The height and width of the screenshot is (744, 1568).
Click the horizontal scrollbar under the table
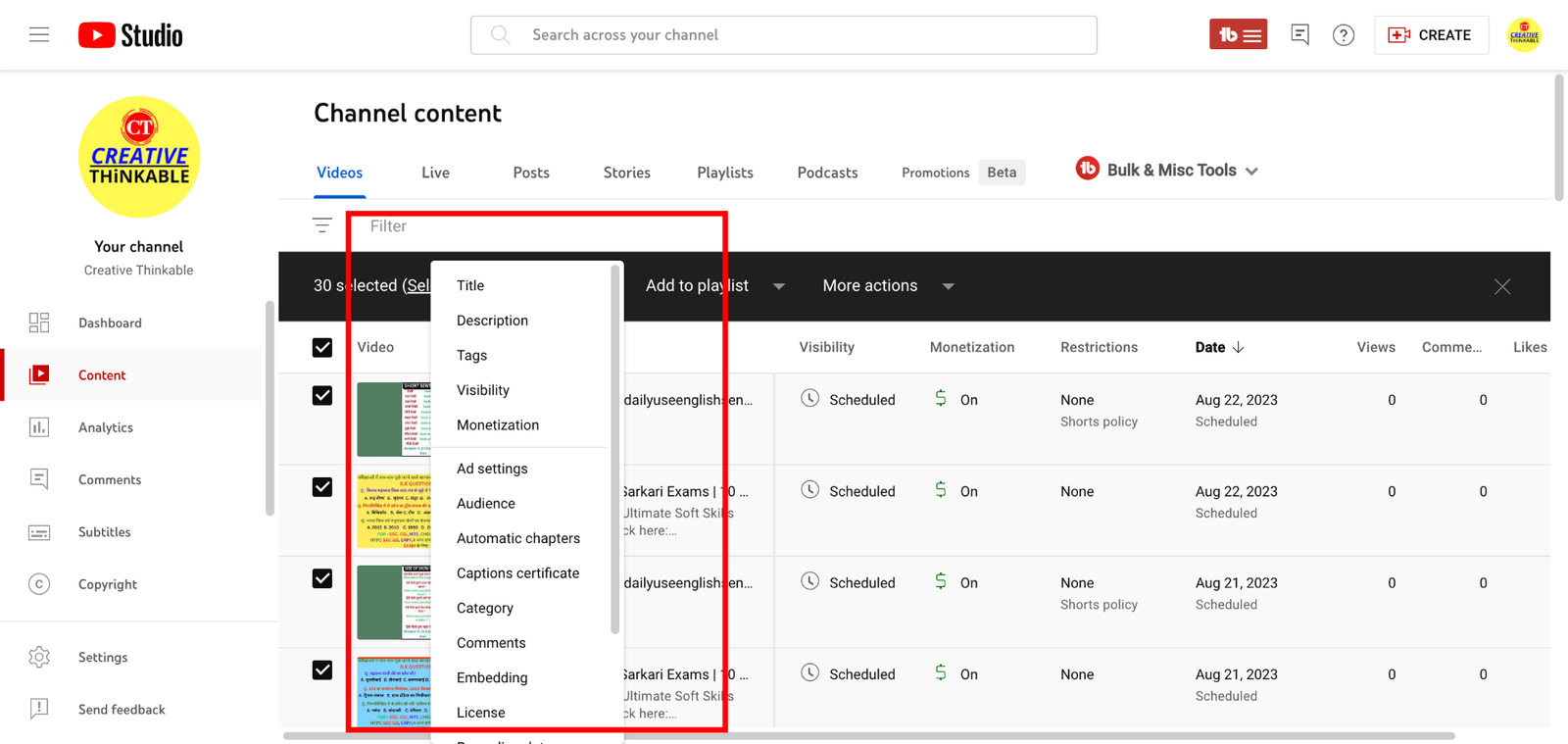point(868,735)
